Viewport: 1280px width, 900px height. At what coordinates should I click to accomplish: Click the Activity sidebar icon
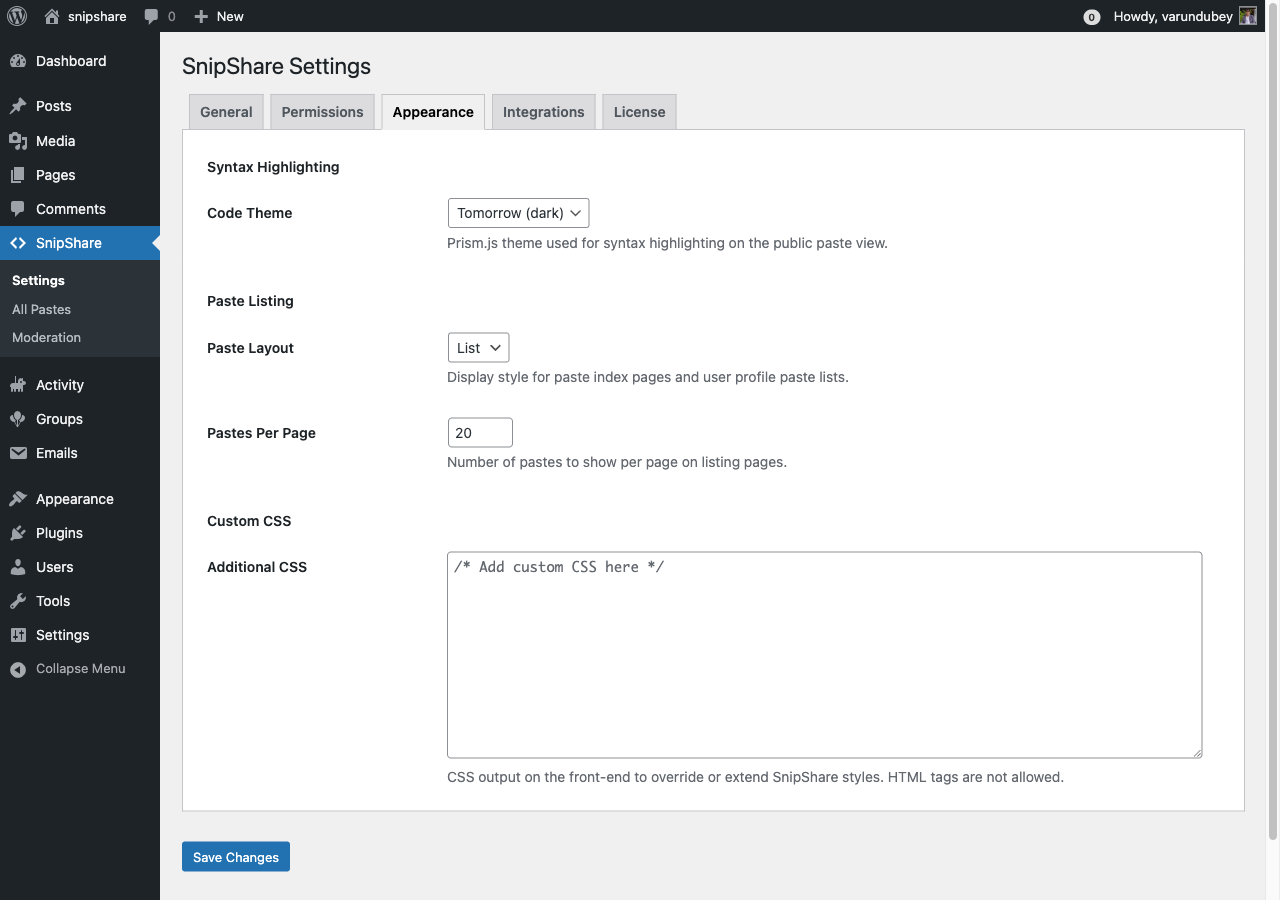(20, 384)
